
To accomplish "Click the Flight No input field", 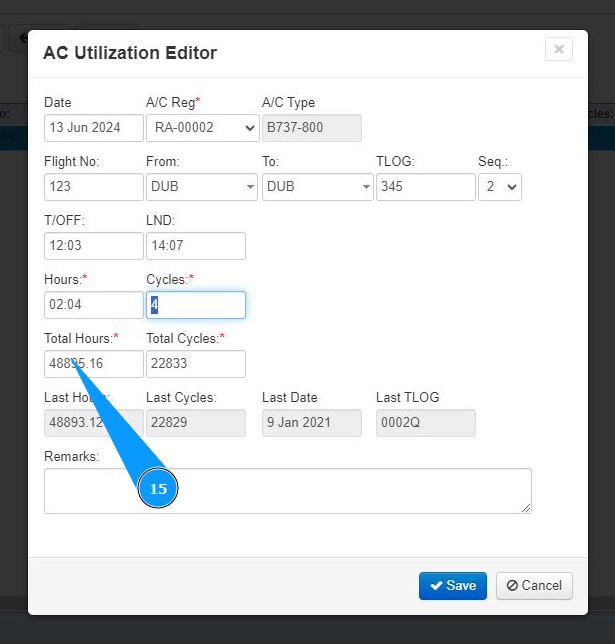I will [94, 187].
